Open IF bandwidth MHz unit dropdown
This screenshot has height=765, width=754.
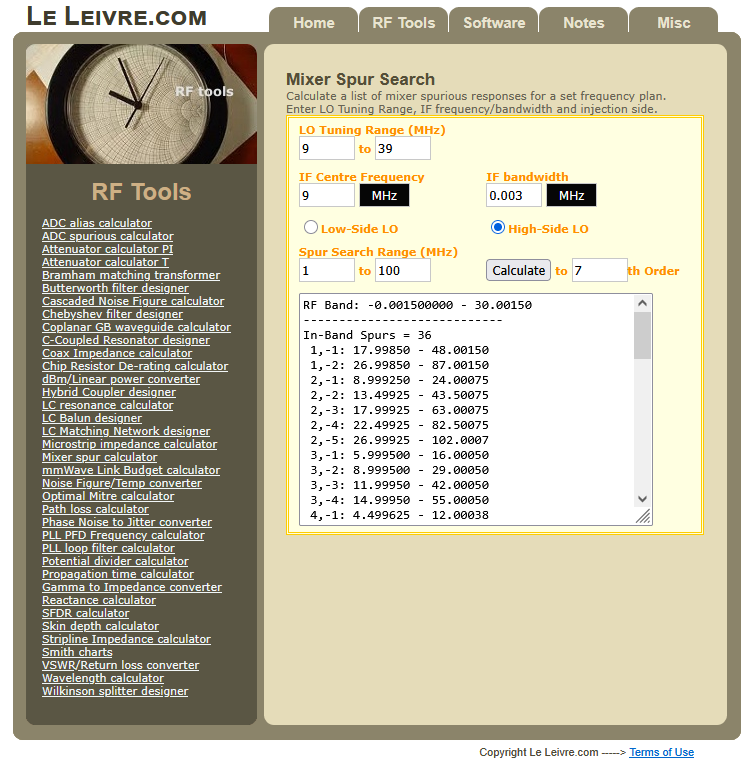coord(571,195)
